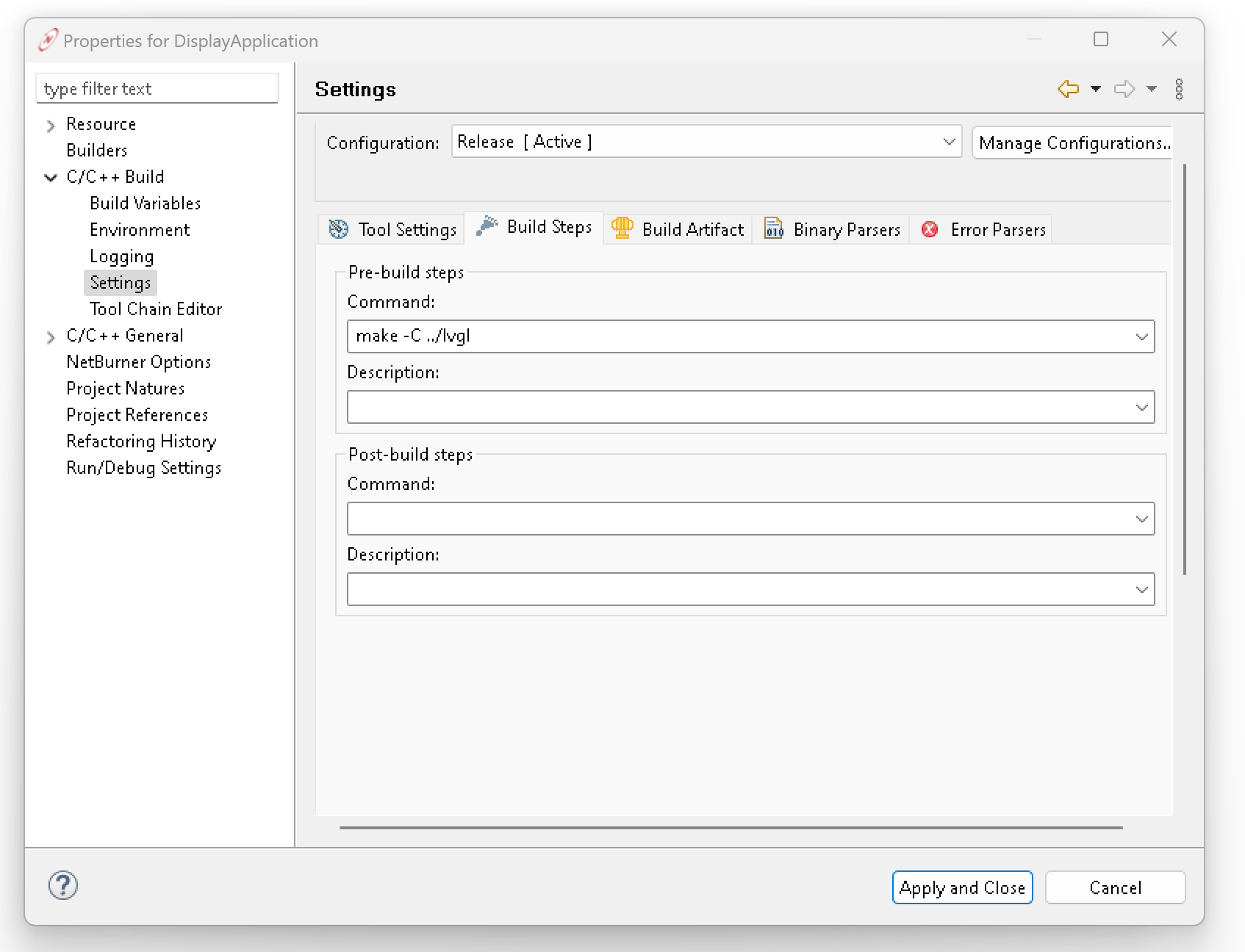The image size is (1245, 952).
Task: Click the help question mark icon
Action: coord(62,886)
